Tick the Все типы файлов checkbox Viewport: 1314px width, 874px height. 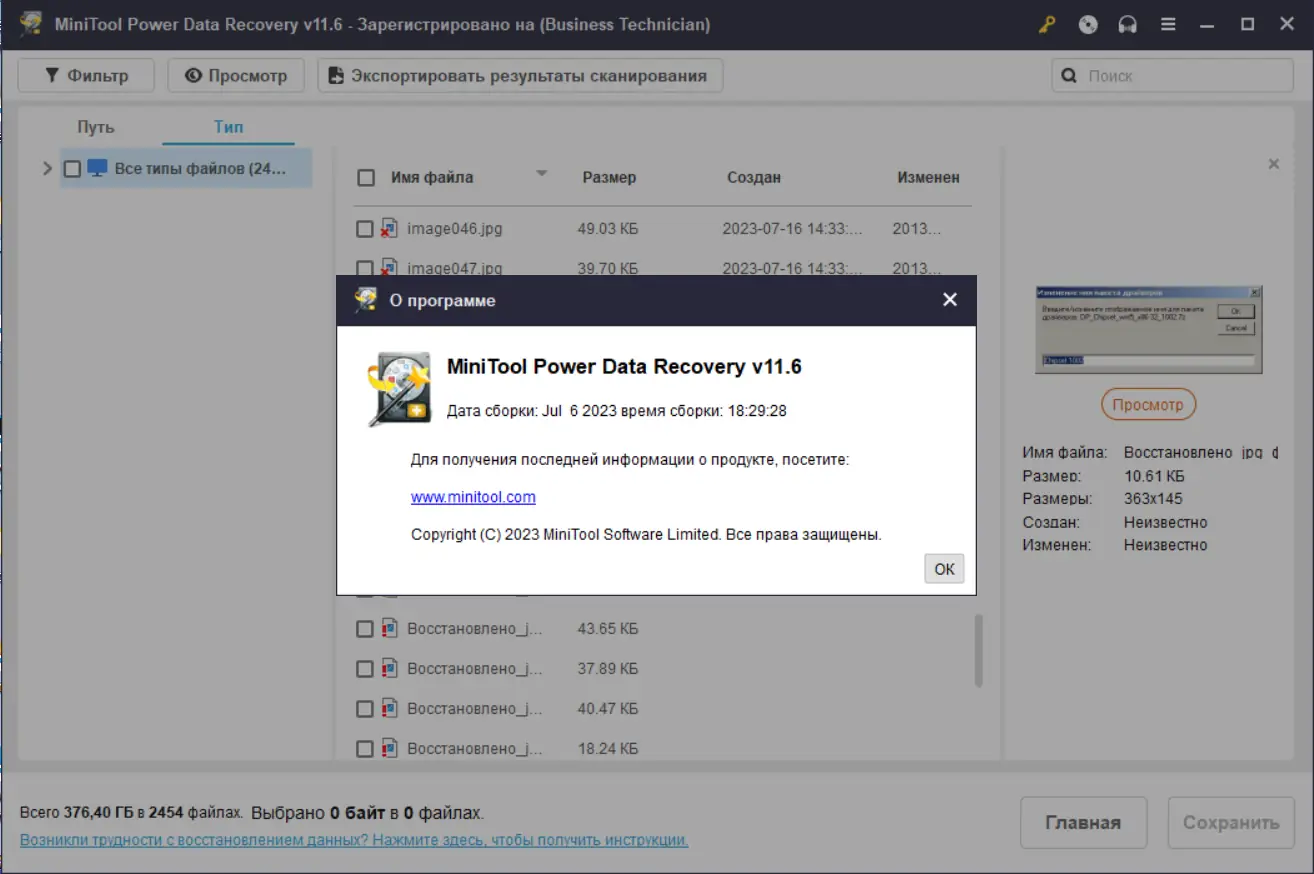pyautogui.click(x=71, y=169)
